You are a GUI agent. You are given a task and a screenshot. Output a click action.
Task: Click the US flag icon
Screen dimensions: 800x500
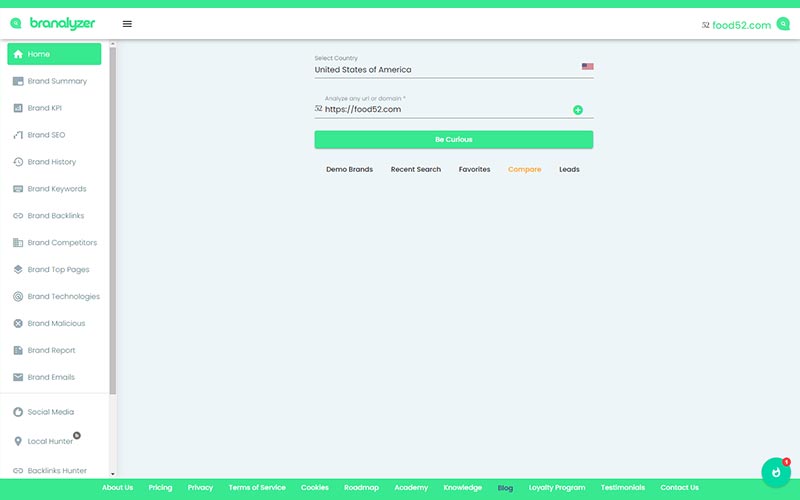click(587, 66)
